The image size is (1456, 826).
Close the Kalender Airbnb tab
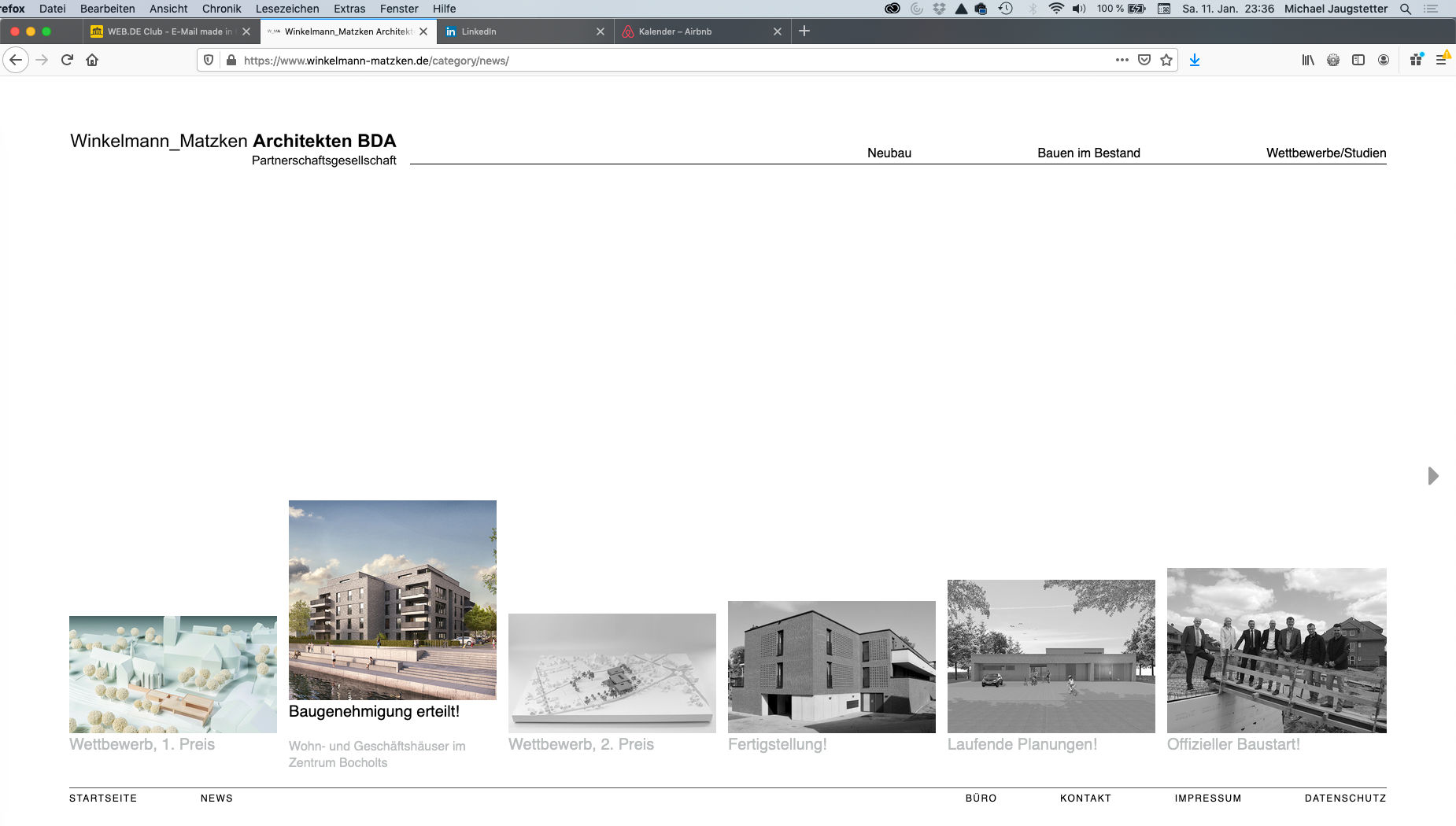pos(778,31)
